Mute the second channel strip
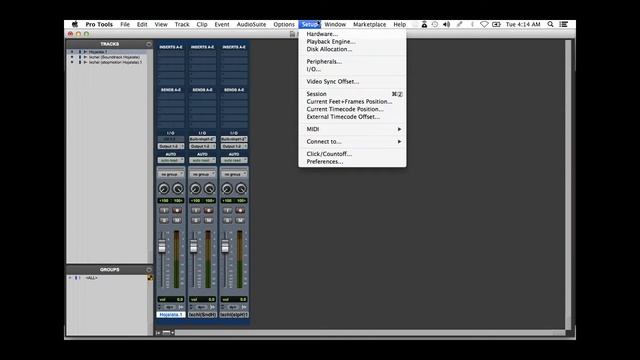The height and width of the screenshot is (360, 640). tap(209, 220)
